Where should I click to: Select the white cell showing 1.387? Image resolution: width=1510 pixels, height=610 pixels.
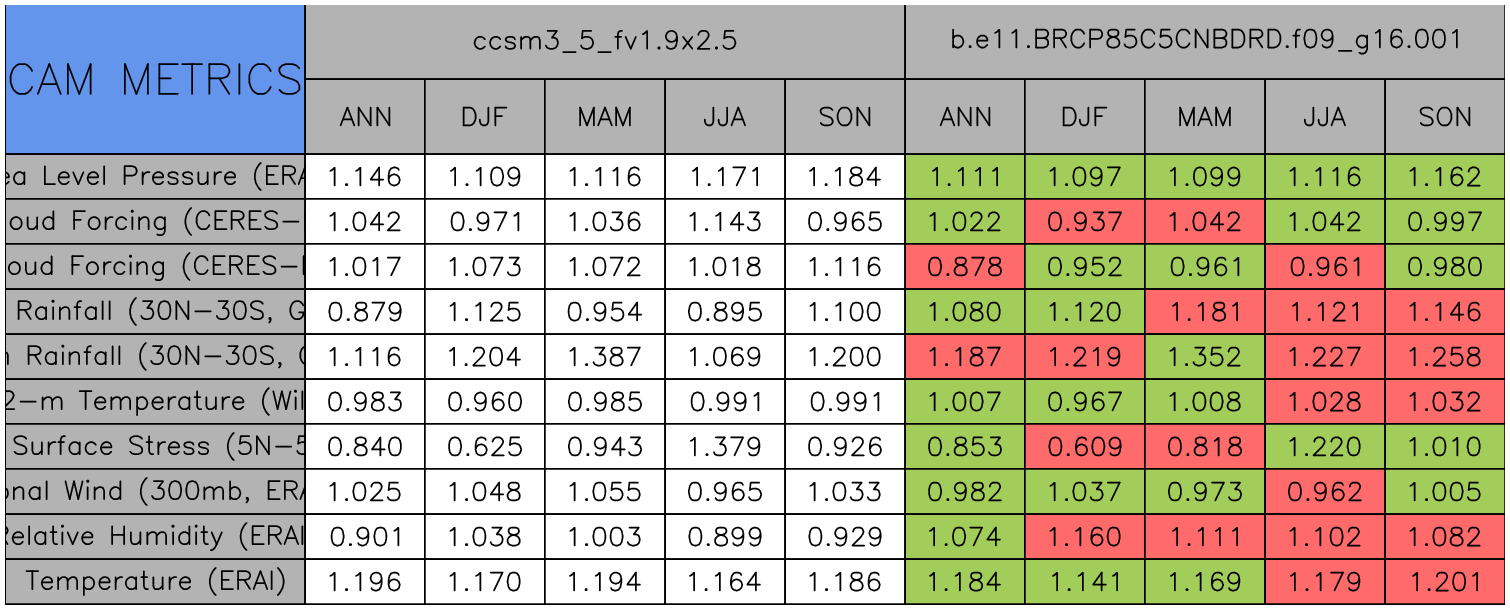pos(605,357)
